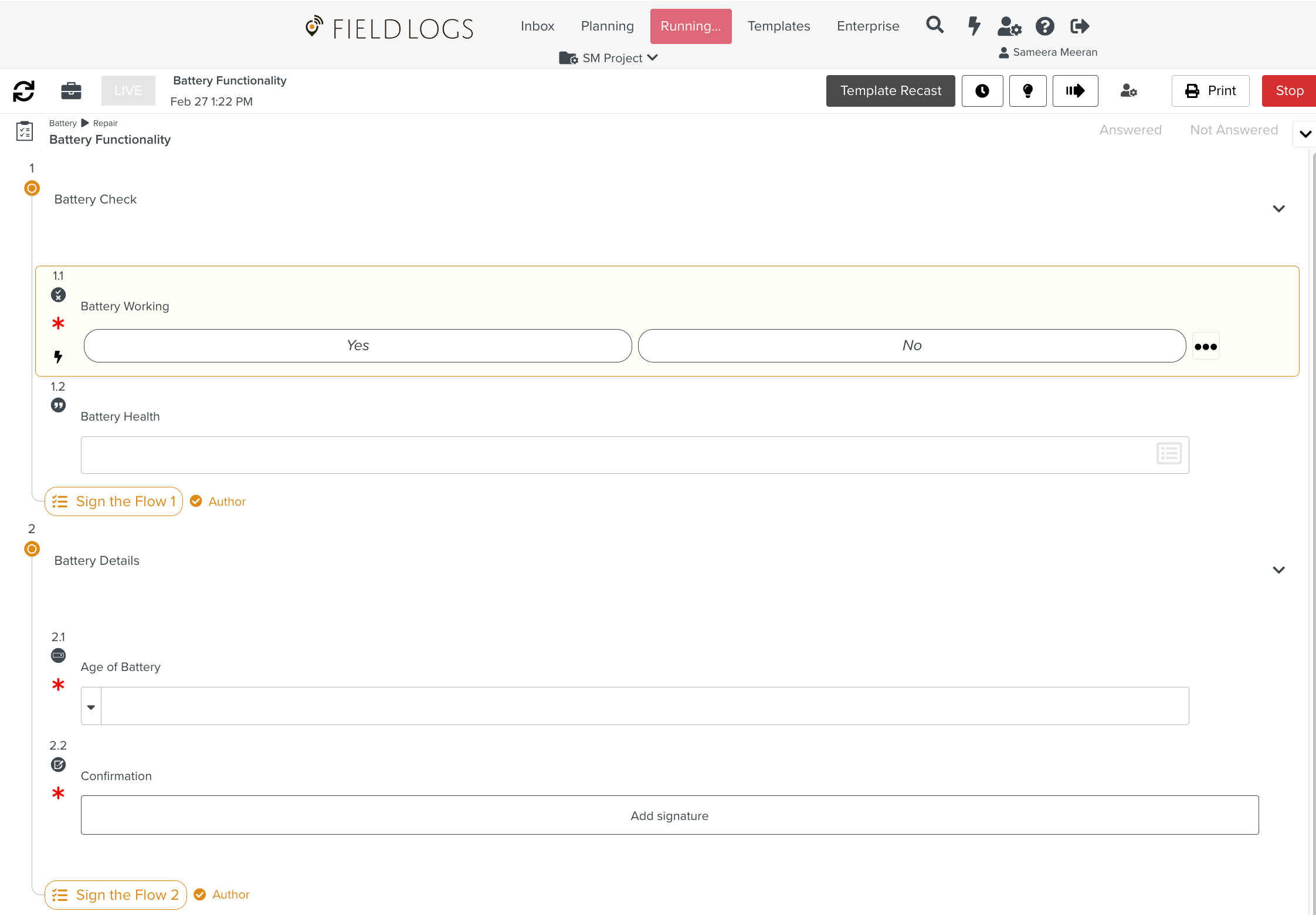Screen dimensions: 1316x915
Task: Click Sign the Flow 1 button
Action: click(x=114, y=501)
